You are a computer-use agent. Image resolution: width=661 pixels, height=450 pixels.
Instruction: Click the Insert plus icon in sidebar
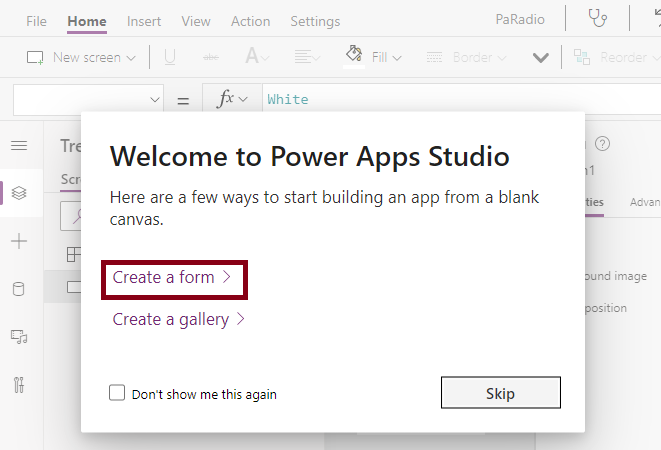pyautogui.click(x=19, y=241)
